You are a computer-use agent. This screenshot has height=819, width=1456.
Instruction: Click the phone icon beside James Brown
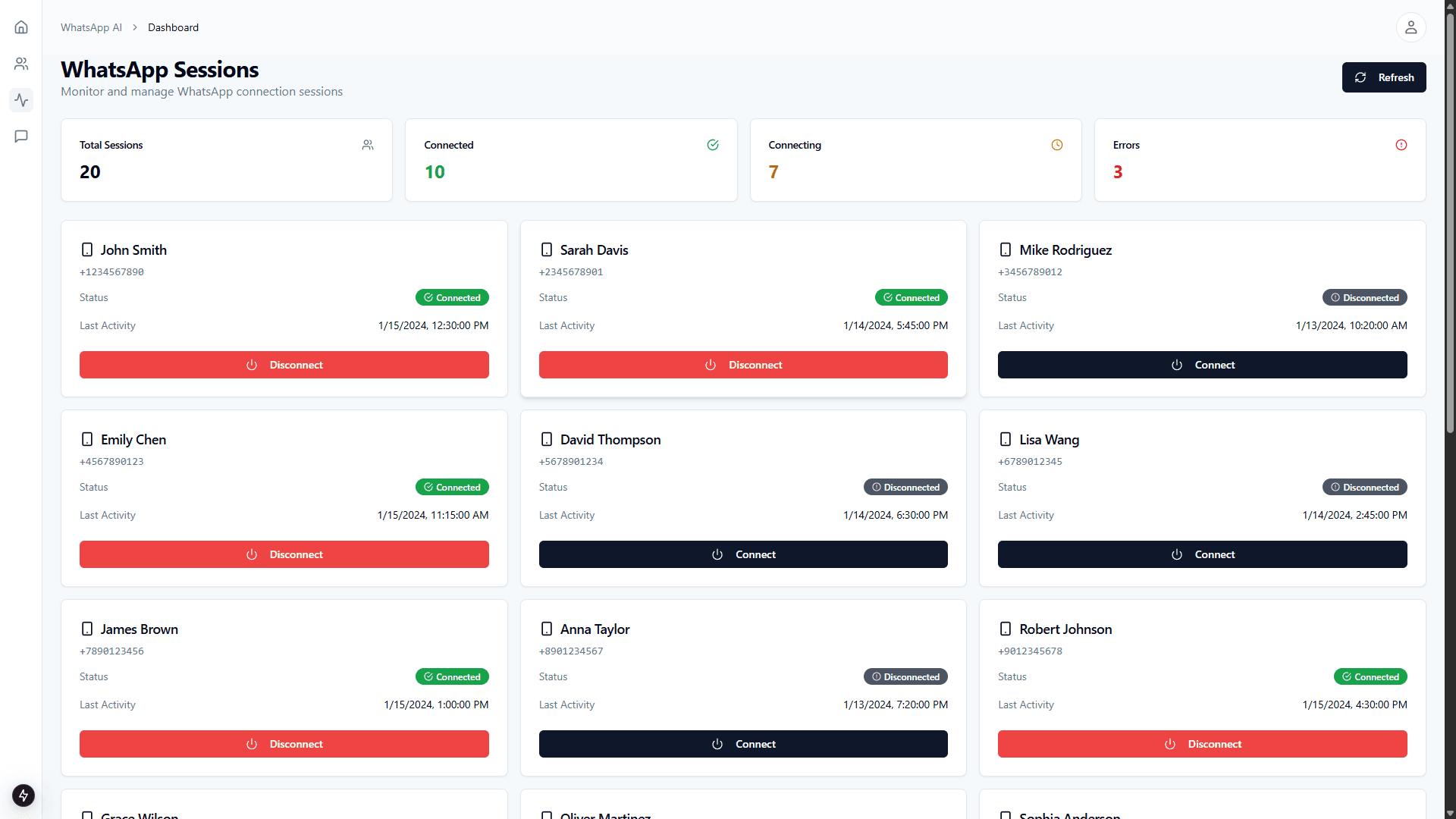pyautogui.click(x=87, y=629)
